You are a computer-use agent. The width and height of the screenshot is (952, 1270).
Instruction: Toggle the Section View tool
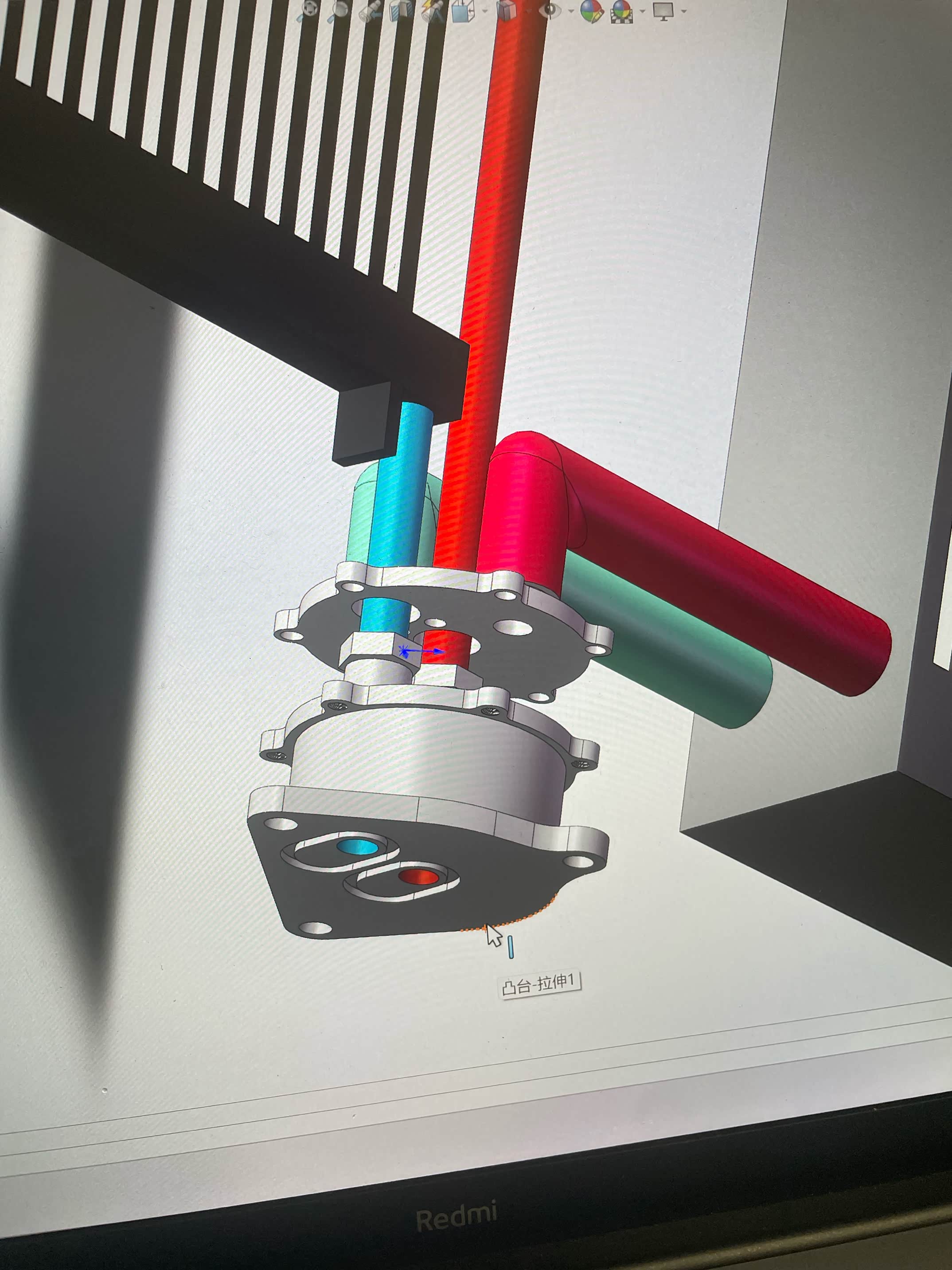click(402, 12)
